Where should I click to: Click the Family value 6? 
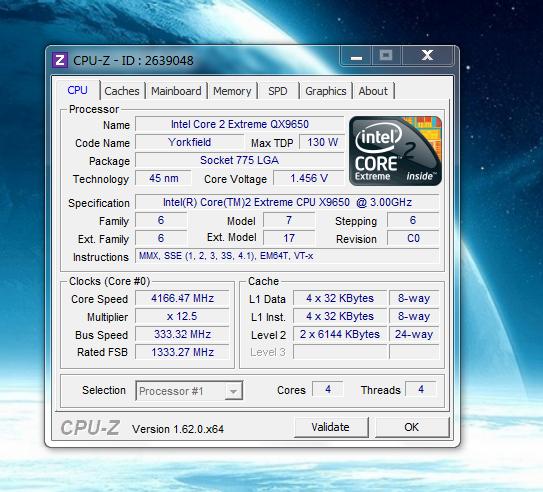tap(161, 220)
